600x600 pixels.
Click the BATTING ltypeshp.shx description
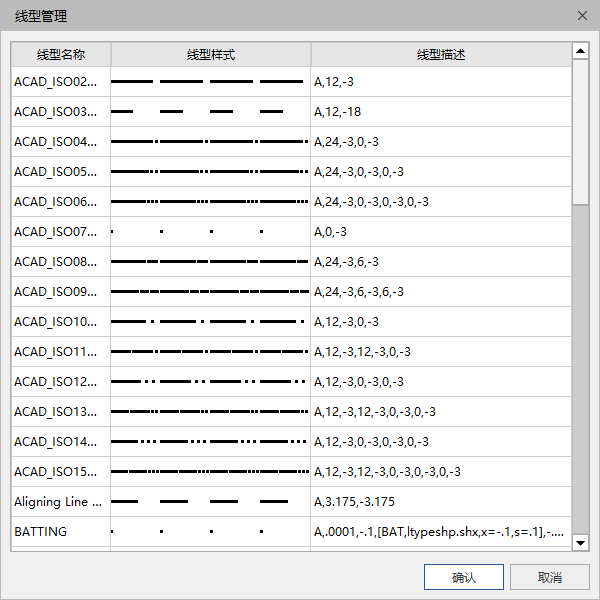(x=439, y=532)
